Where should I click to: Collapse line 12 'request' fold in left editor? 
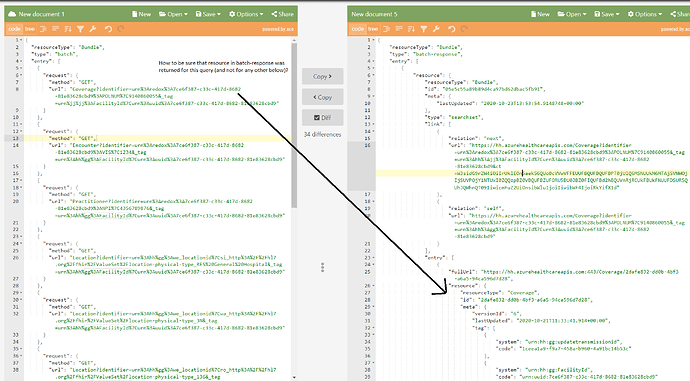point(22,132)
